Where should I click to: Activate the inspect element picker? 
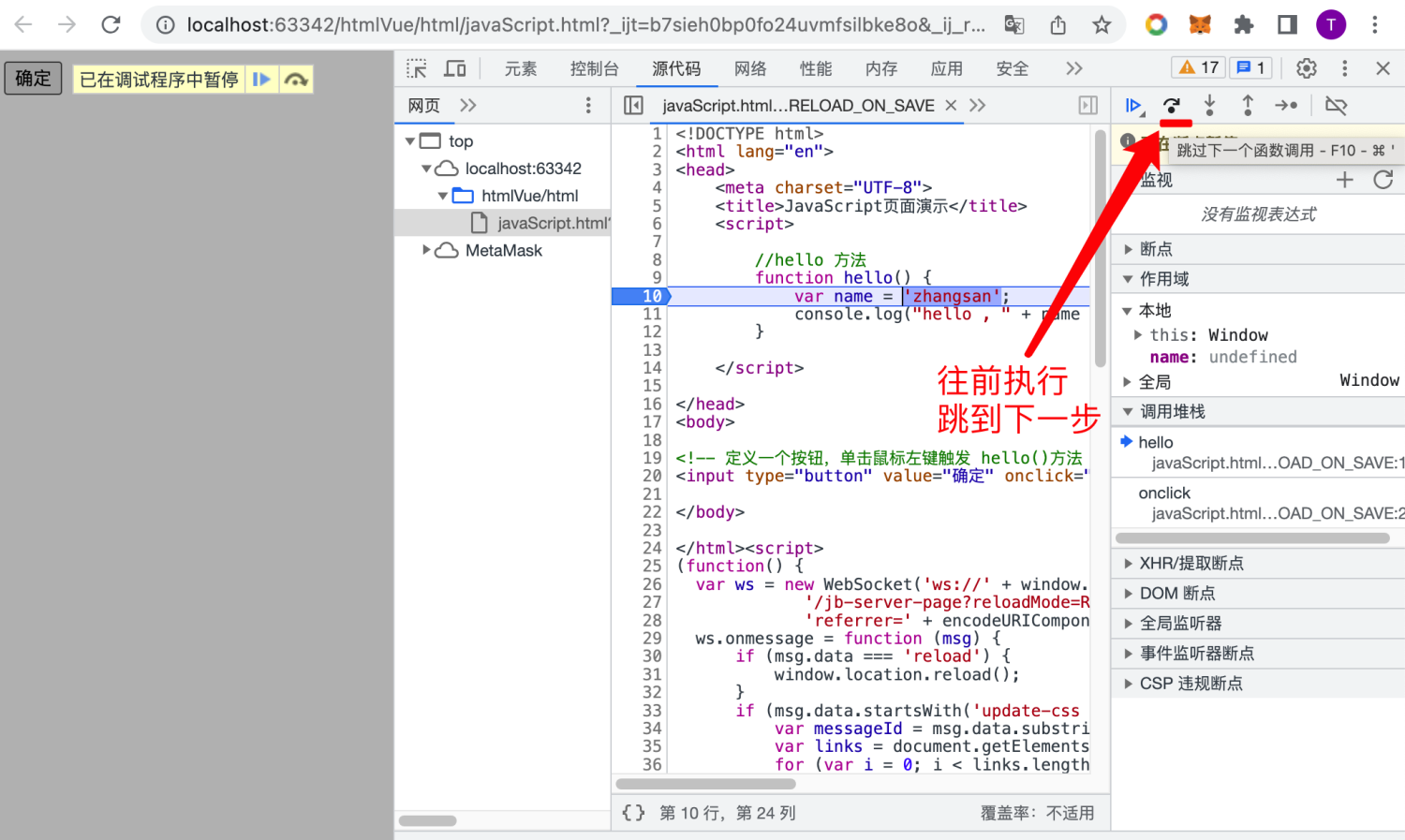tap(417, 68)
